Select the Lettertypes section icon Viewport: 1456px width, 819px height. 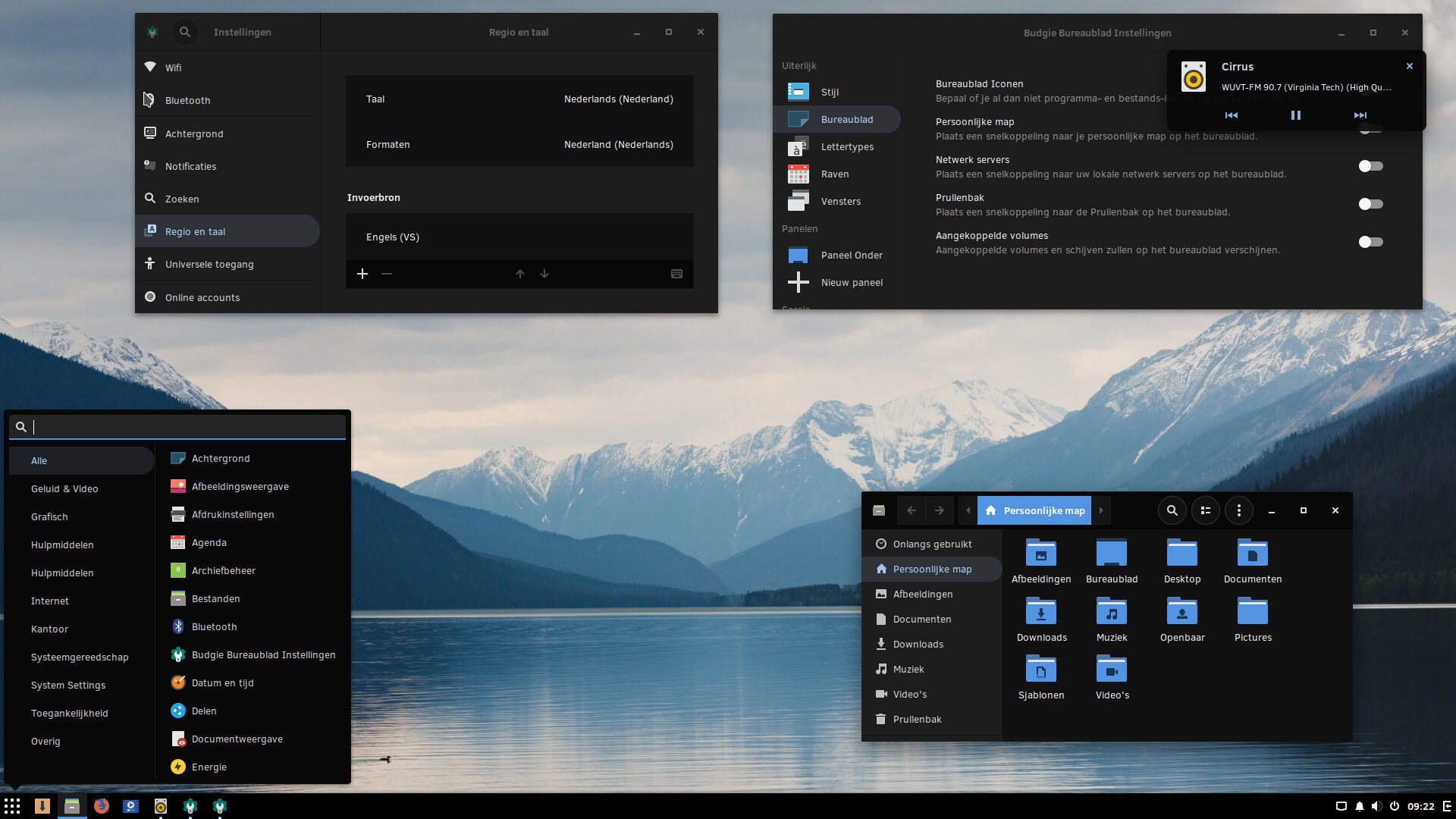(x=798, y=146)
